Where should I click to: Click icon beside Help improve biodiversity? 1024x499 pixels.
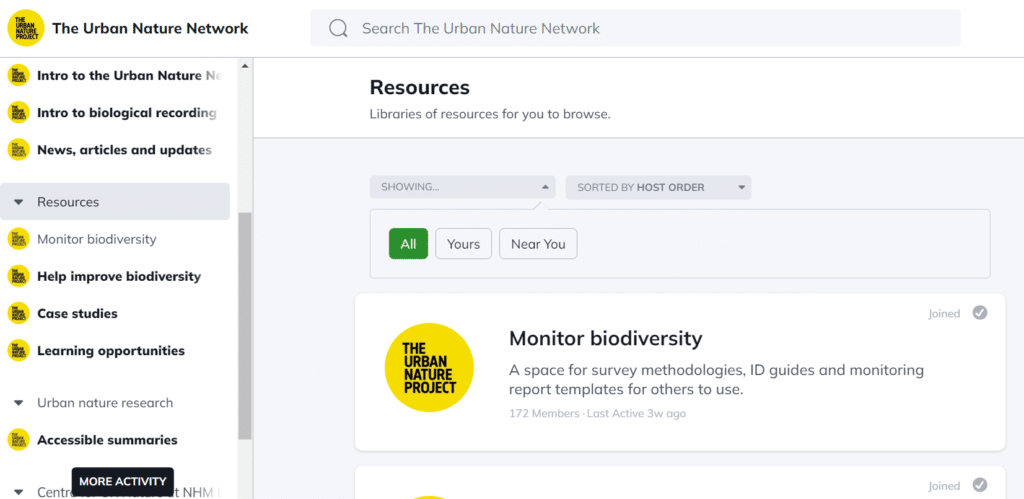coord(18,276)
